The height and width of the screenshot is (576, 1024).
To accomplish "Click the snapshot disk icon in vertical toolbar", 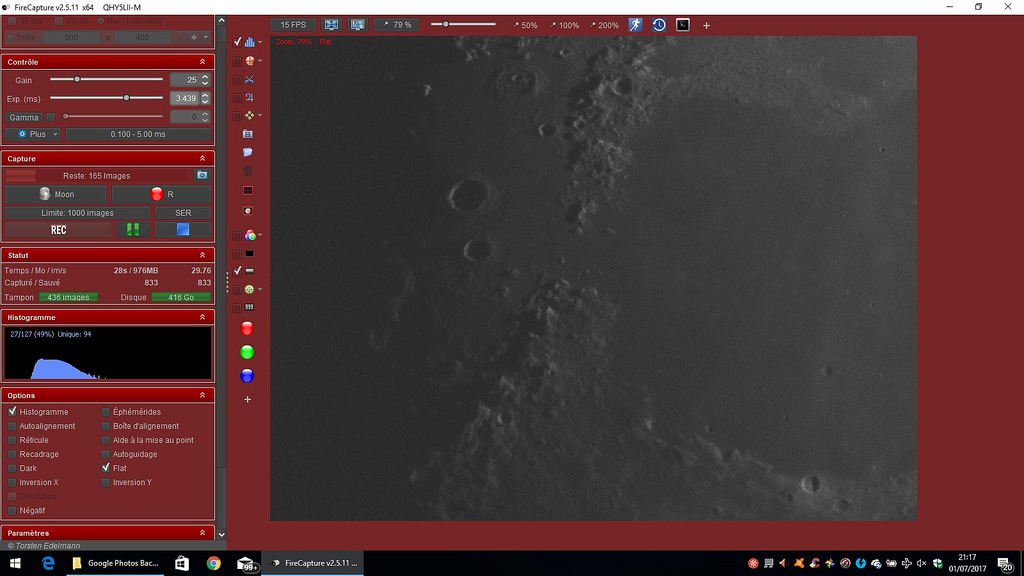I will (248, 134).
